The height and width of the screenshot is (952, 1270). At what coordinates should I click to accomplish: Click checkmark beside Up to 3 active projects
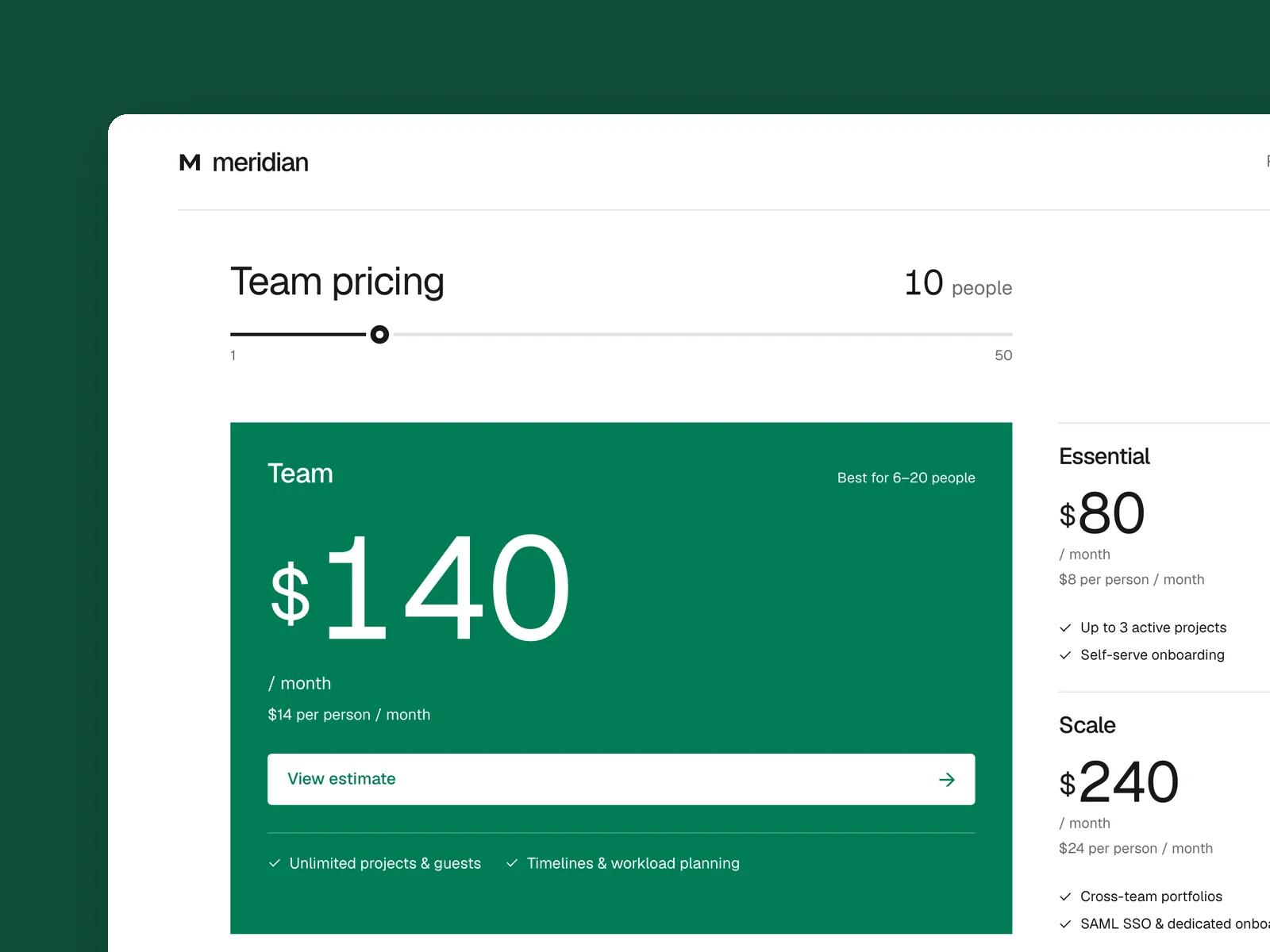(1065, 628)
